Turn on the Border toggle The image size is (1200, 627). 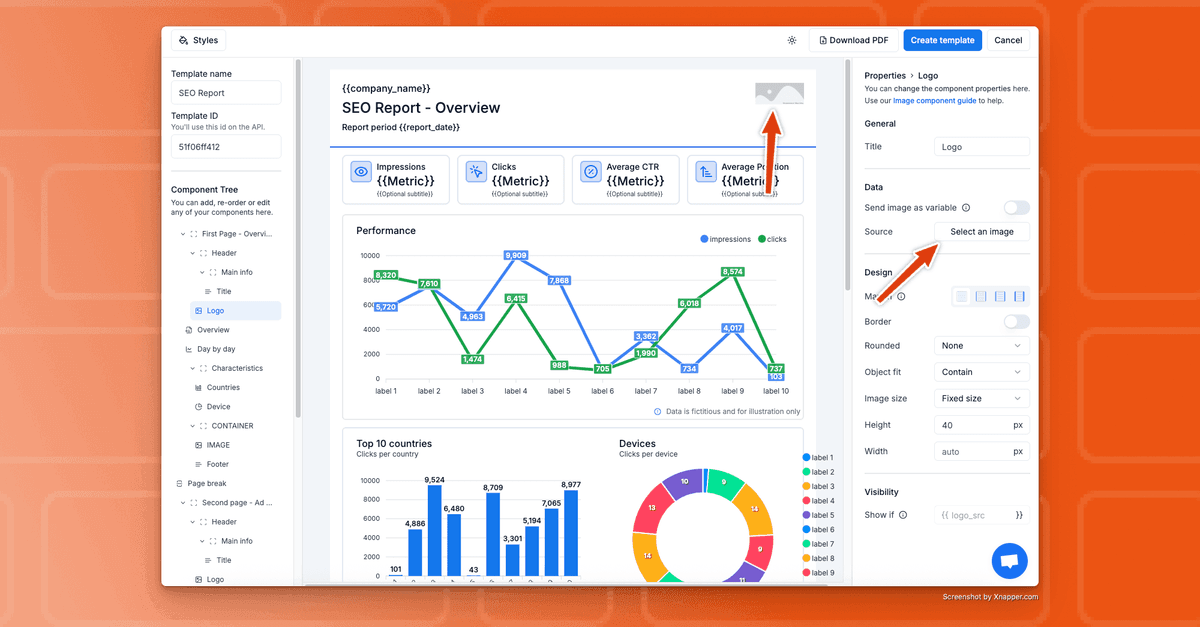1016,322
